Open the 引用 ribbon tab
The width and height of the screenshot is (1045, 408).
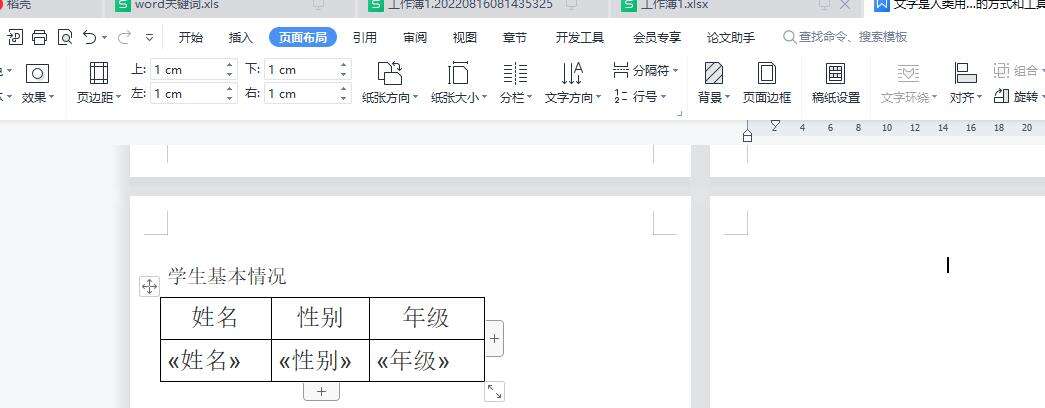tap(365, 37)
